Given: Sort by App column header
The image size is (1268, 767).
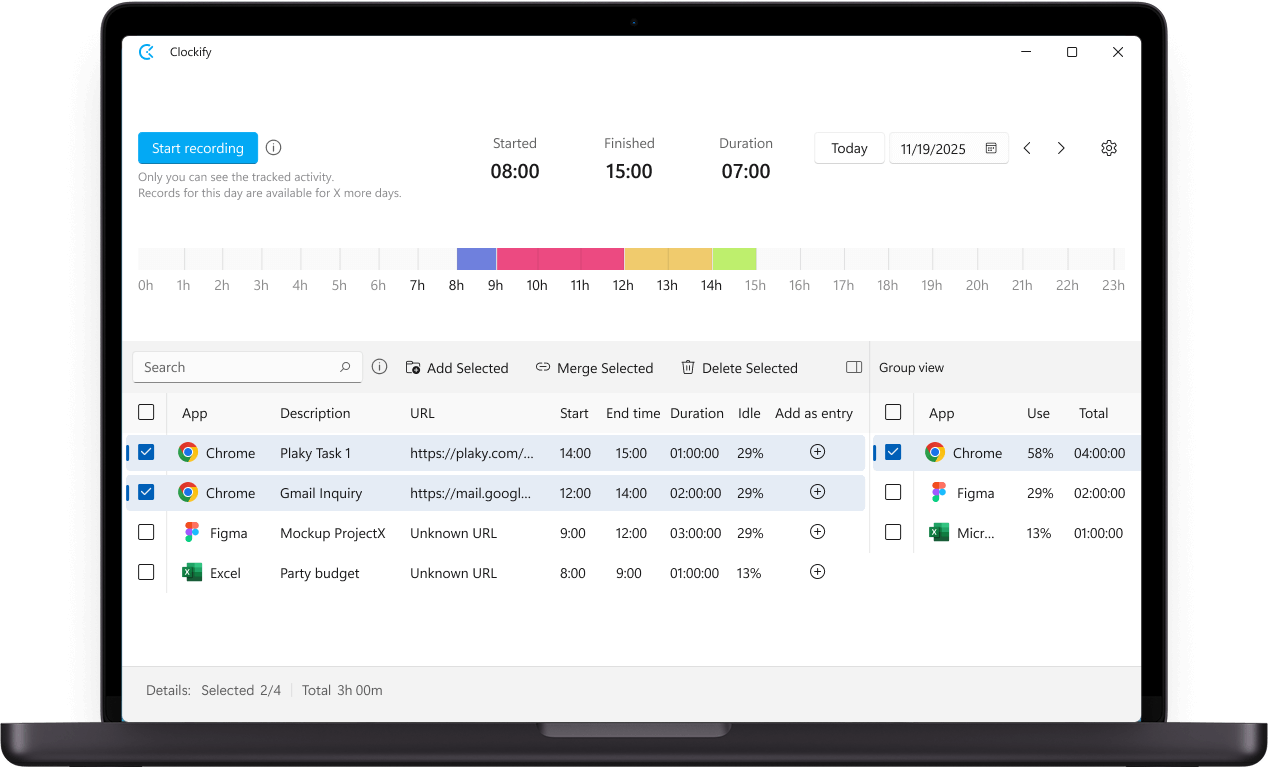Looking at the screenshot, I should [195, 413].
